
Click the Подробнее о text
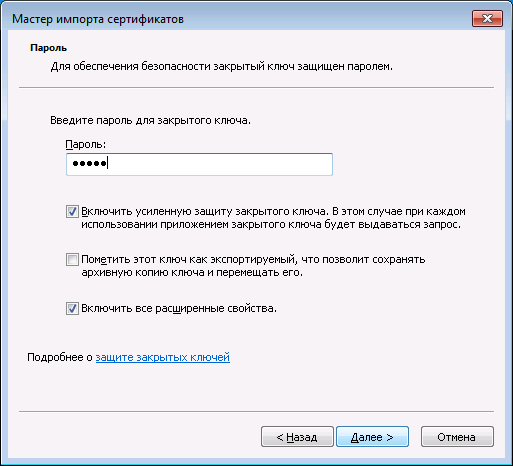60,357
